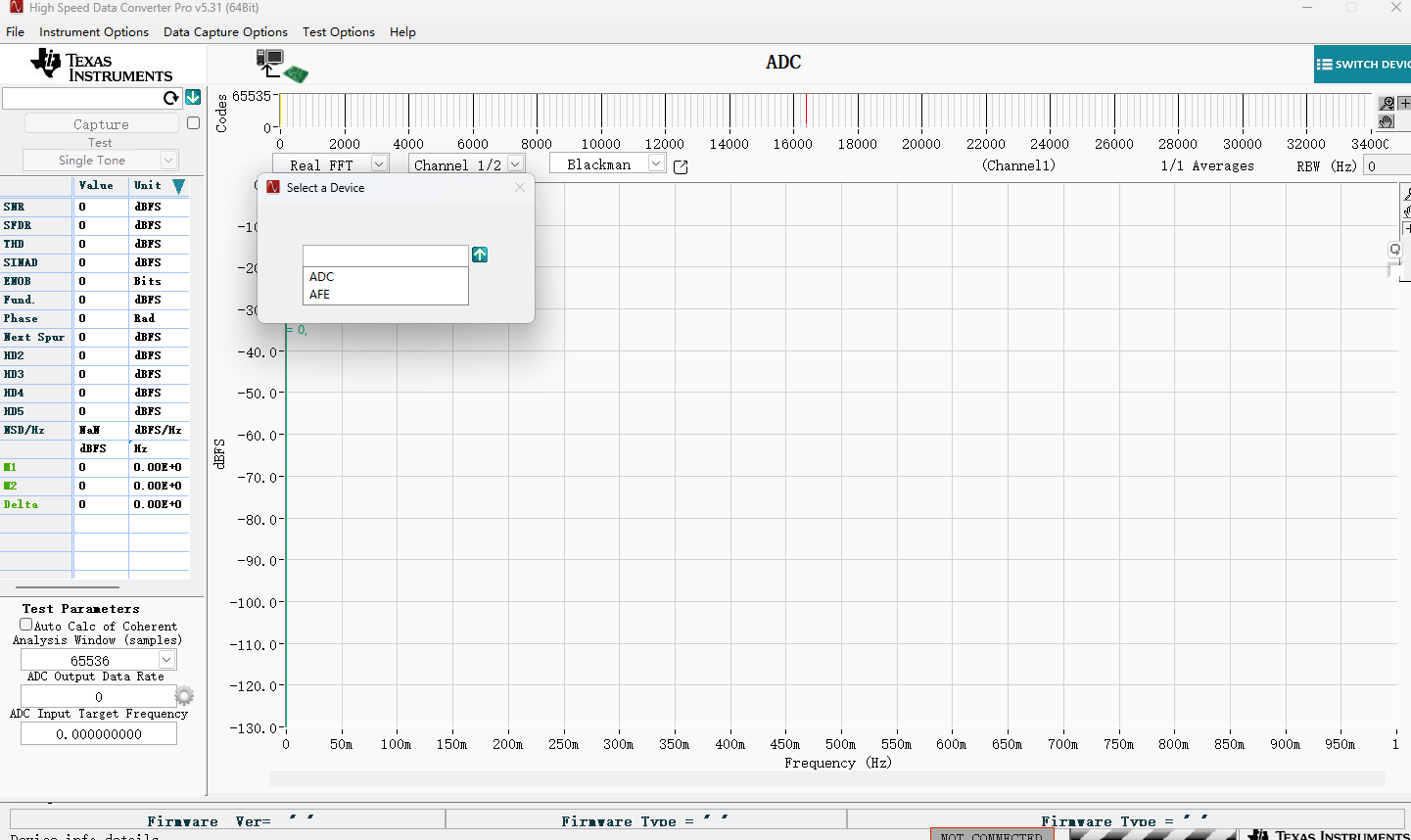
Task: Click the Test Parameters heading
Action: coord(81,608)
